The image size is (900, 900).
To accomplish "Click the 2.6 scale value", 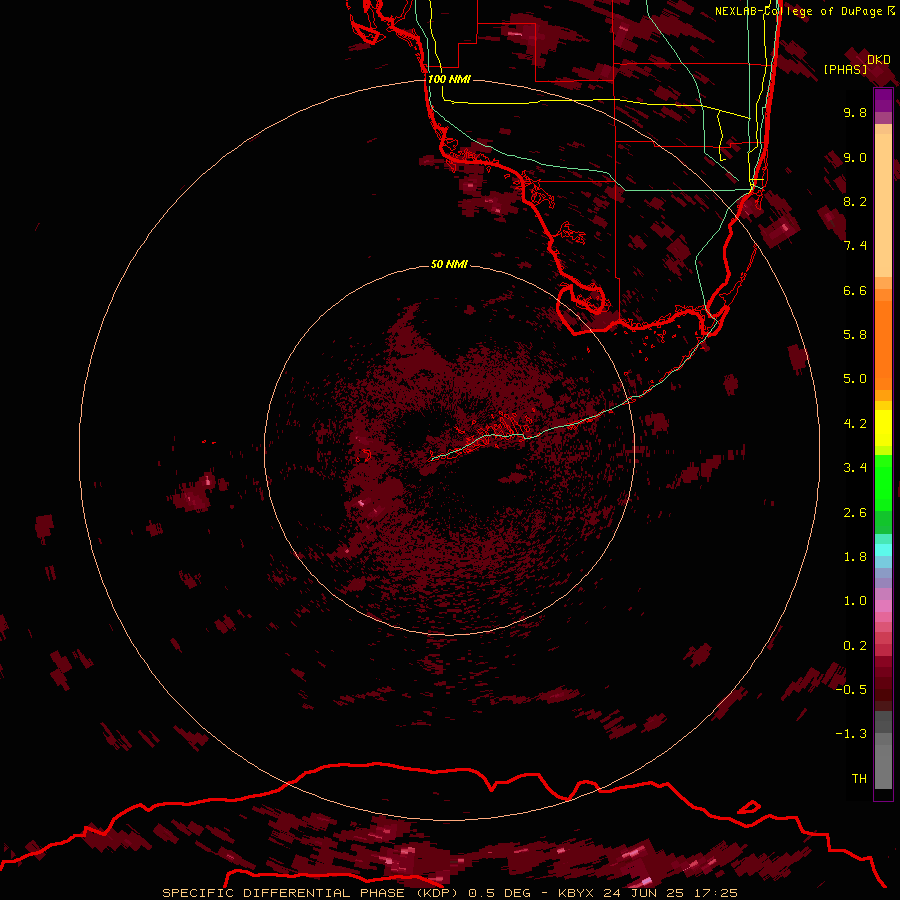I will point(855,513).
